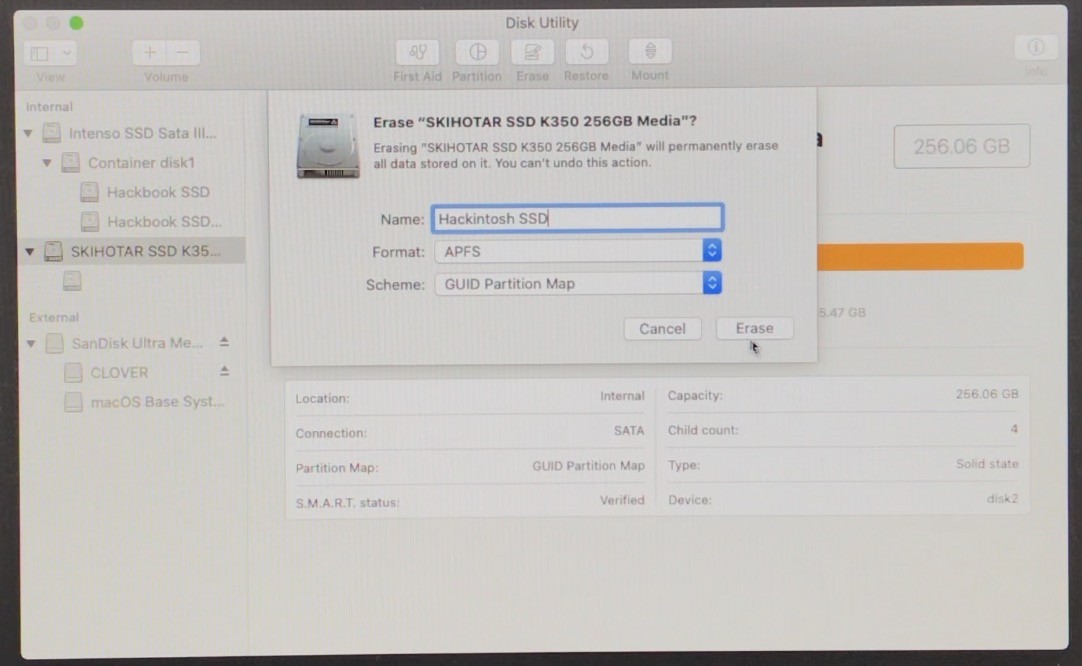Click the GUID Partition Map value in table
Screen dimensions: 1082x666
tap(588, 466)
